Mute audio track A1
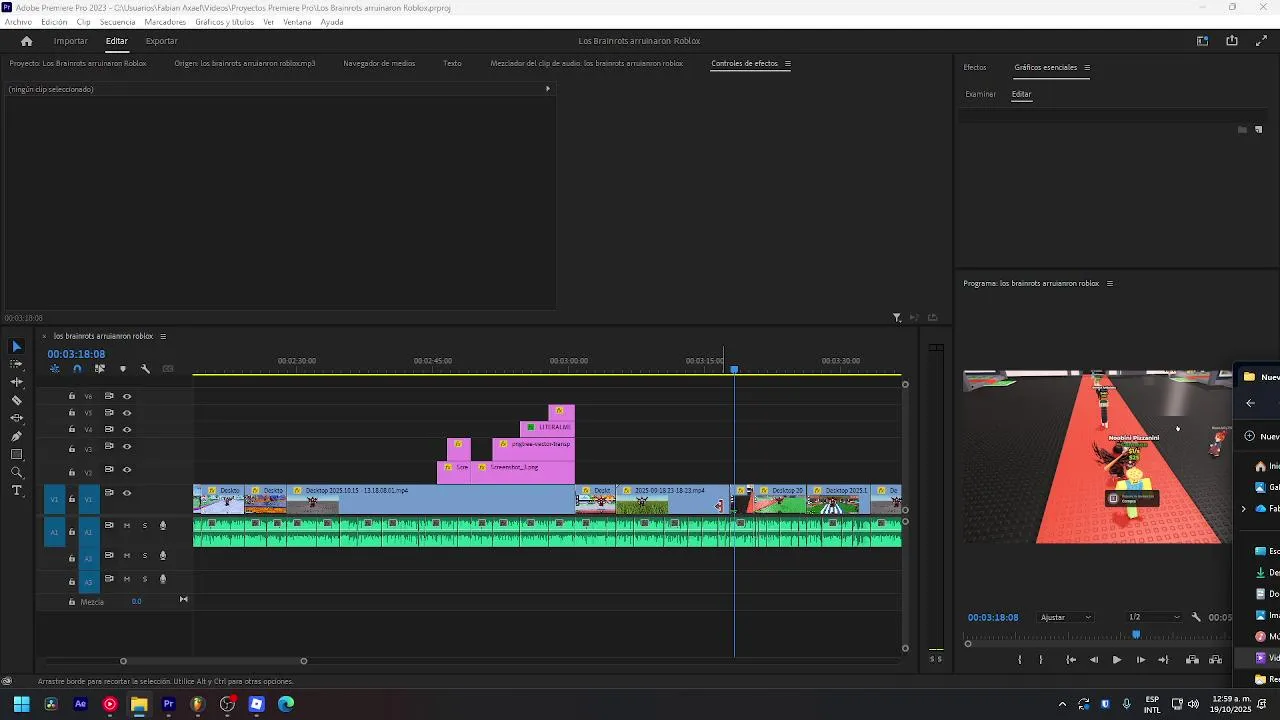The image size is (1280, 720). click(x=127, y=526)
